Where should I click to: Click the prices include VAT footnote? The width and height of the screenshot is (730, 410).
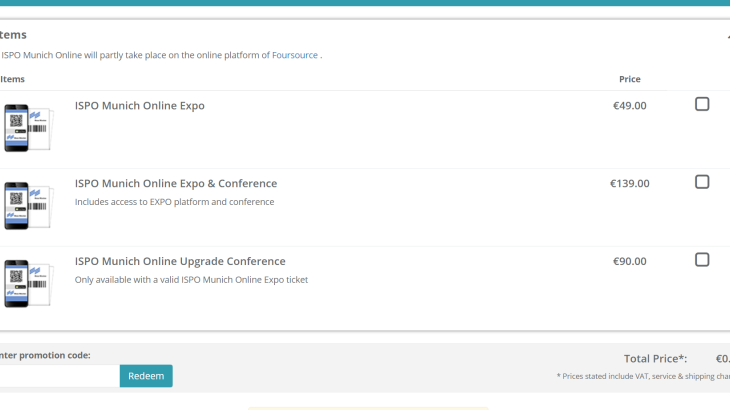[x=643, y=376]
